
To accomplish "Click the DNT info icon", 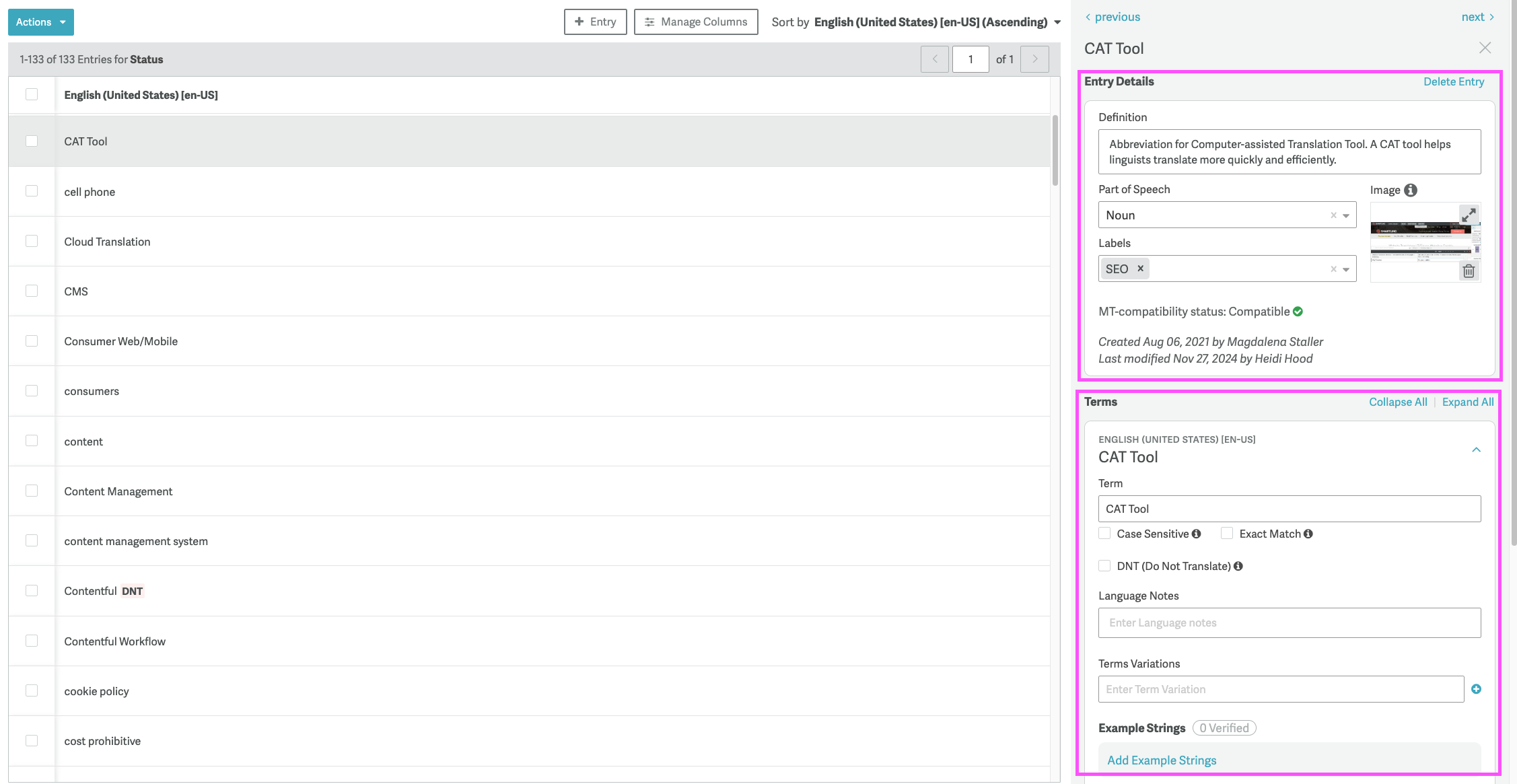I will (1238, 566).
